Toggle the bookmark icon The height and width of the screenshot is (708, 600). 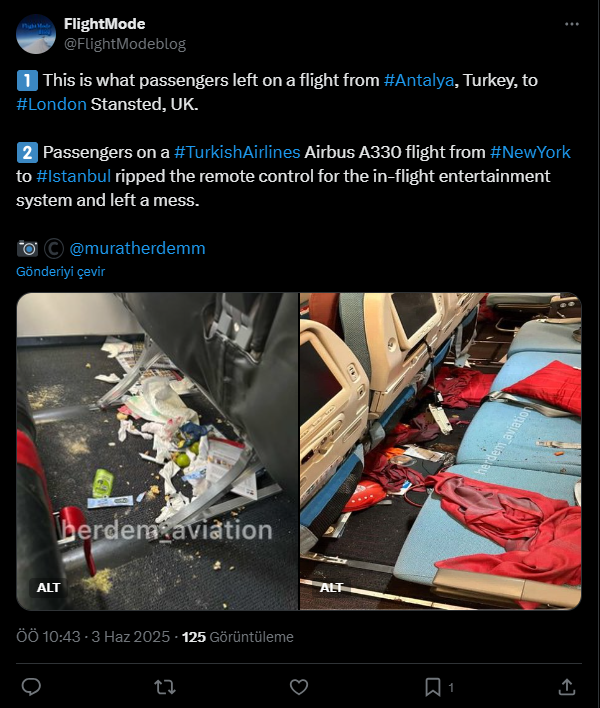433,687
